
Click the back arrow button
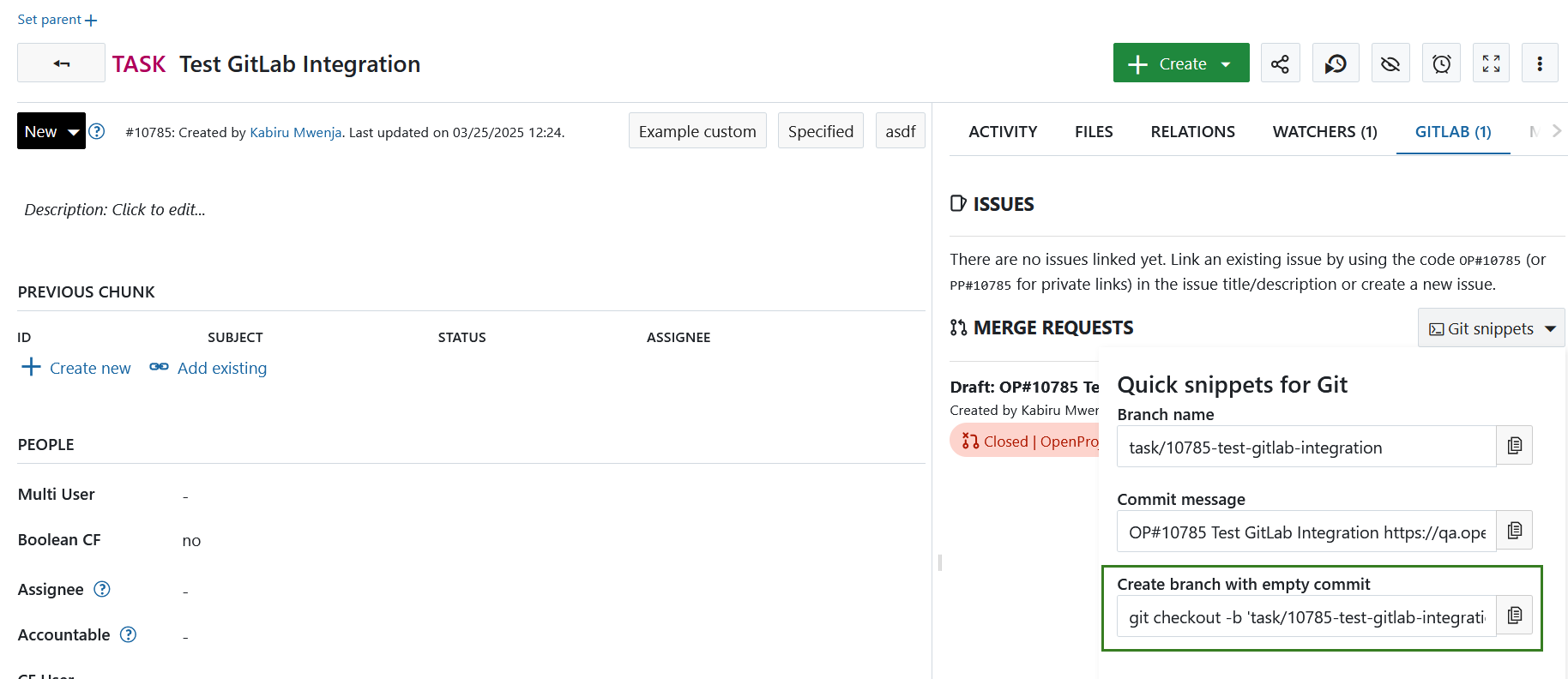pyautogui.click(x=61, y=63)
